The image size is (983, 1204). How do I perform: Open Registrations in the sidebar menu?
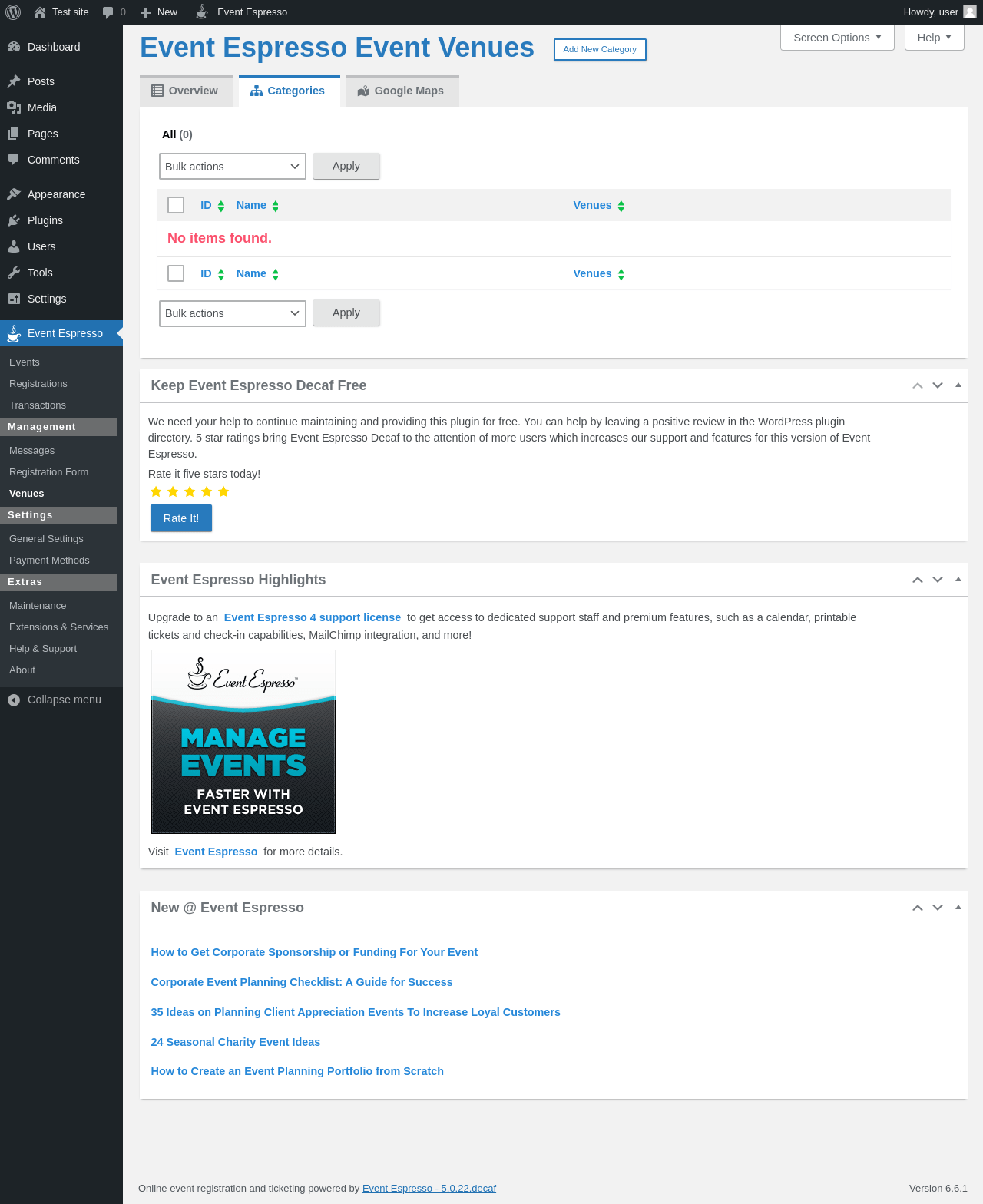tap(38, 384)
